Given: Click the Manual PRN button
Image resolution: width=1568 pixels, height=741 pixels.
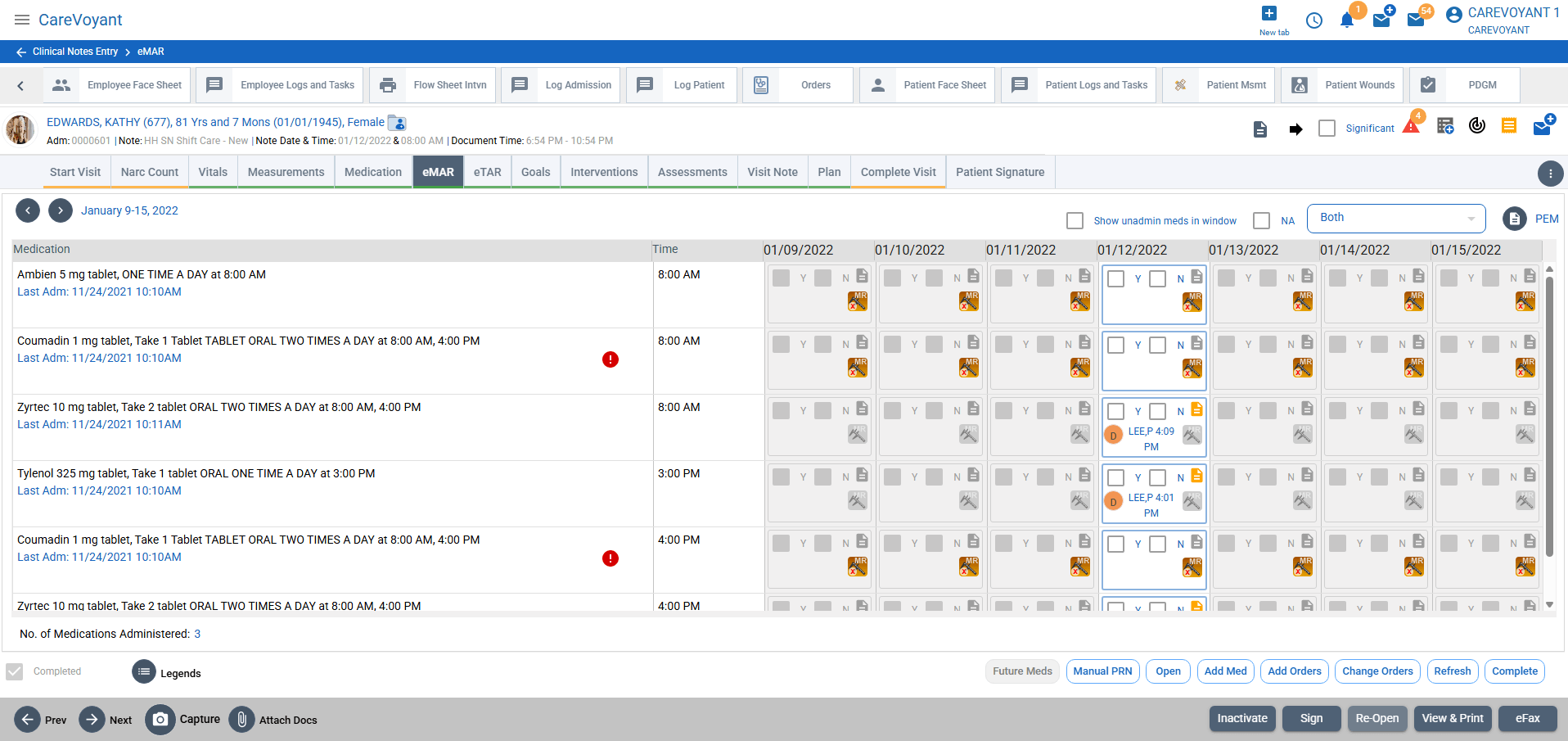Looking at the screenshot, I should [1103, 671].
